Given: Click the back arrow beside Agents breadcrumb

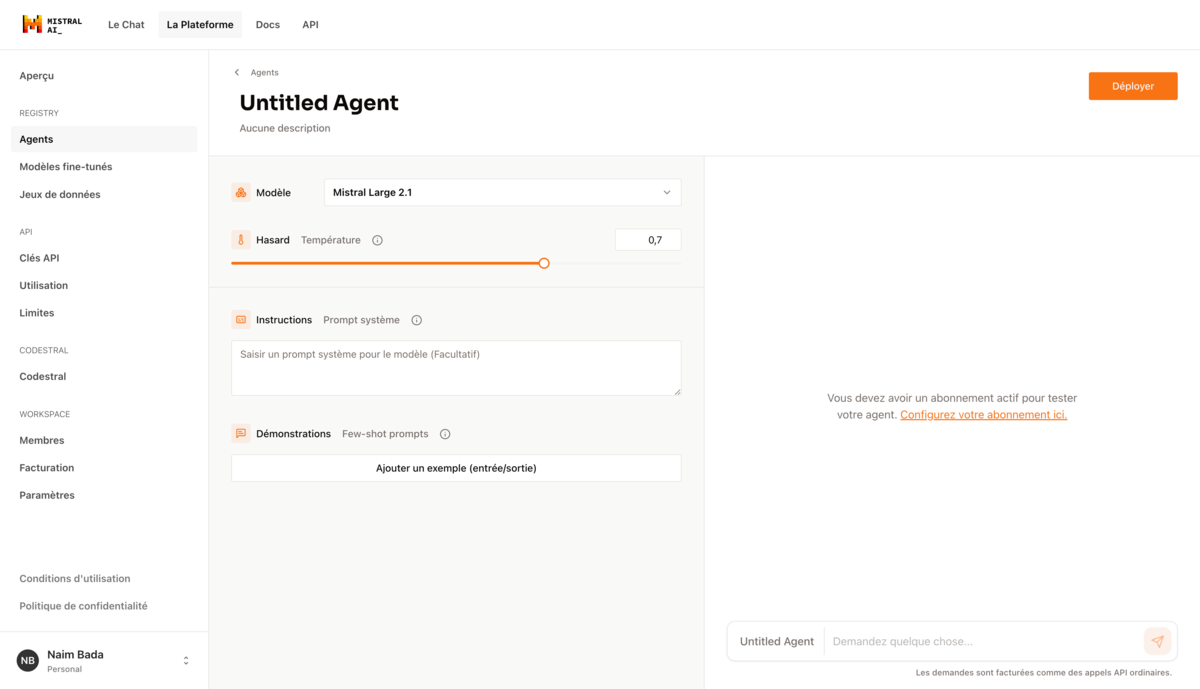Looking at the screenshot, I should tap(237, 72).
